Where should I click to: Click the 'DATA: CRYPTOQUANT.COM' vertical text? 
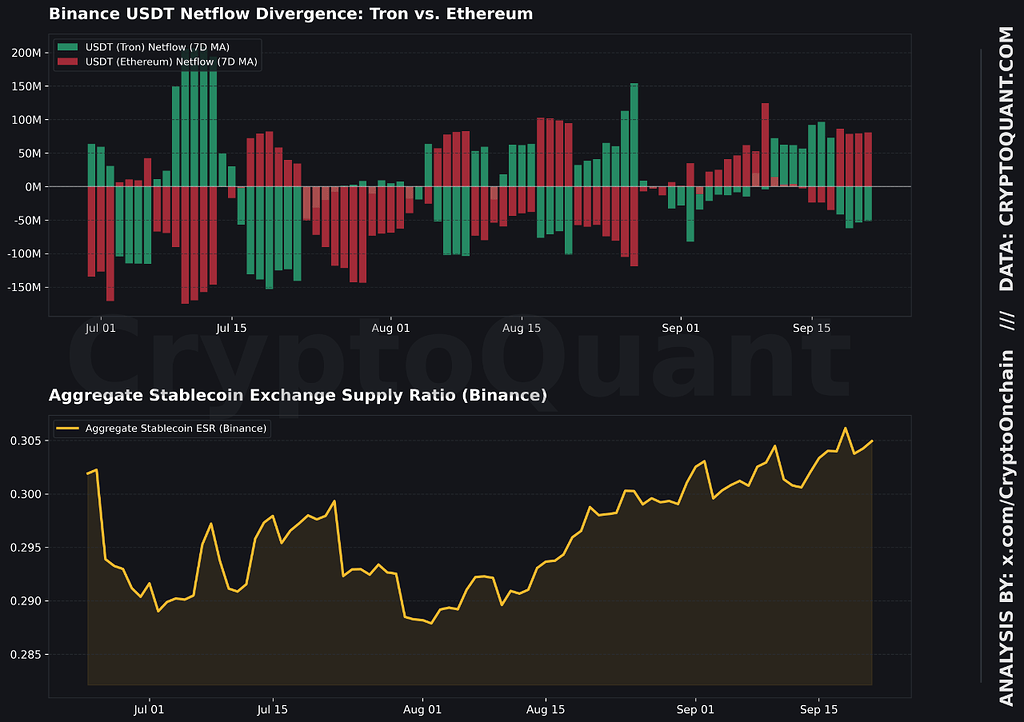point(1006,159)
